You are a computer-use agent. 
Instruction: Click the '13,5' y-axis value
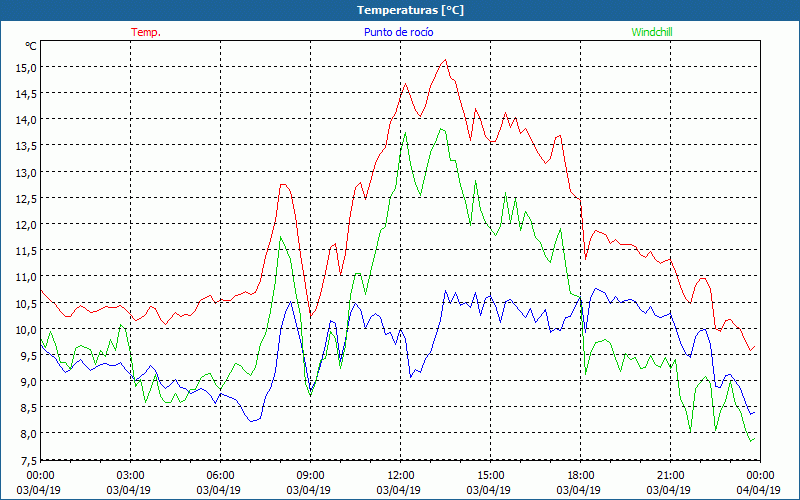26,146
